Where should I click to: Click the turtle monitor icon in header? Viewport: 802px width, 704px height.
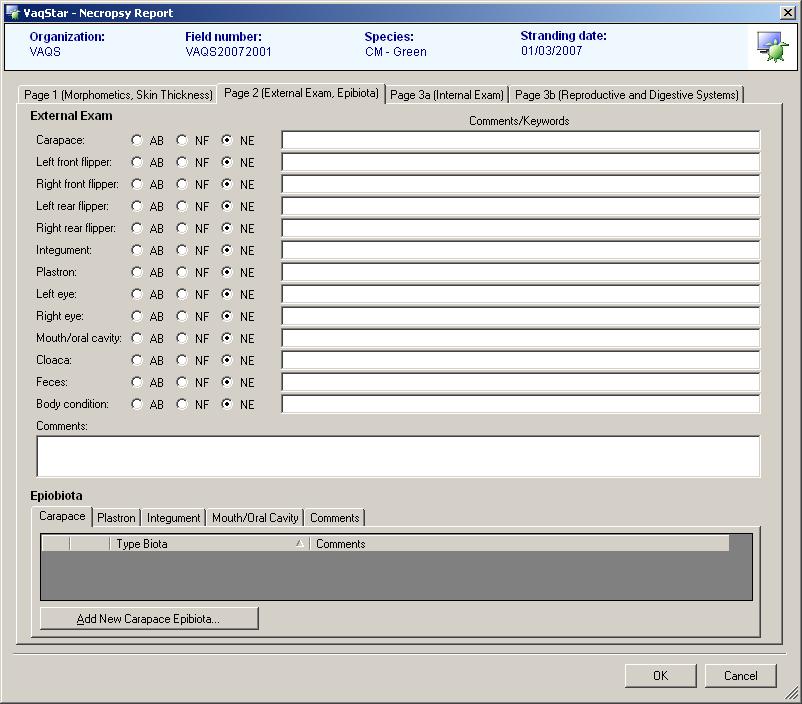pos(770,47)
